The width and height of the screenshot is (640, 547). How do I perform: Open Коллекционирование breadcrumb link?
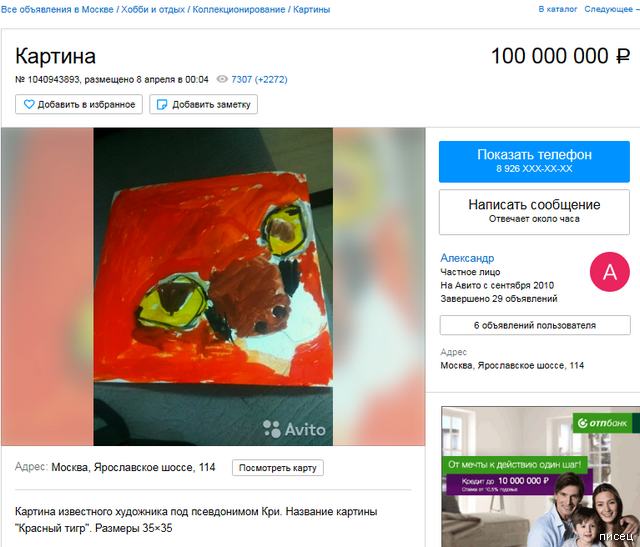pyautogui.click(x=238, y=9)
